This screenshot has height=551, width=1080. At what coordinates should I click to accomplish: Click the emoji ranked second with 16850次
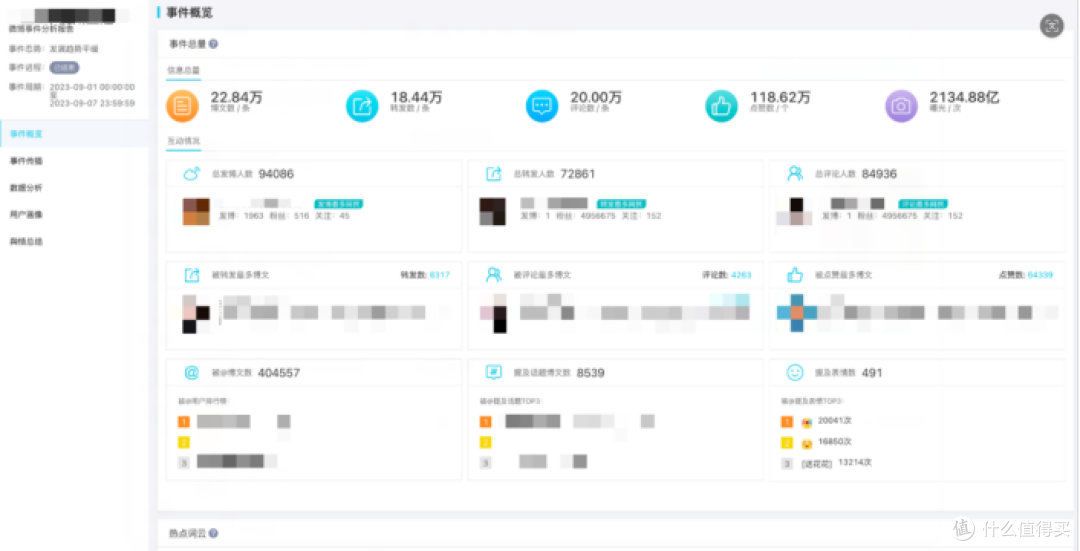(807, 443)
